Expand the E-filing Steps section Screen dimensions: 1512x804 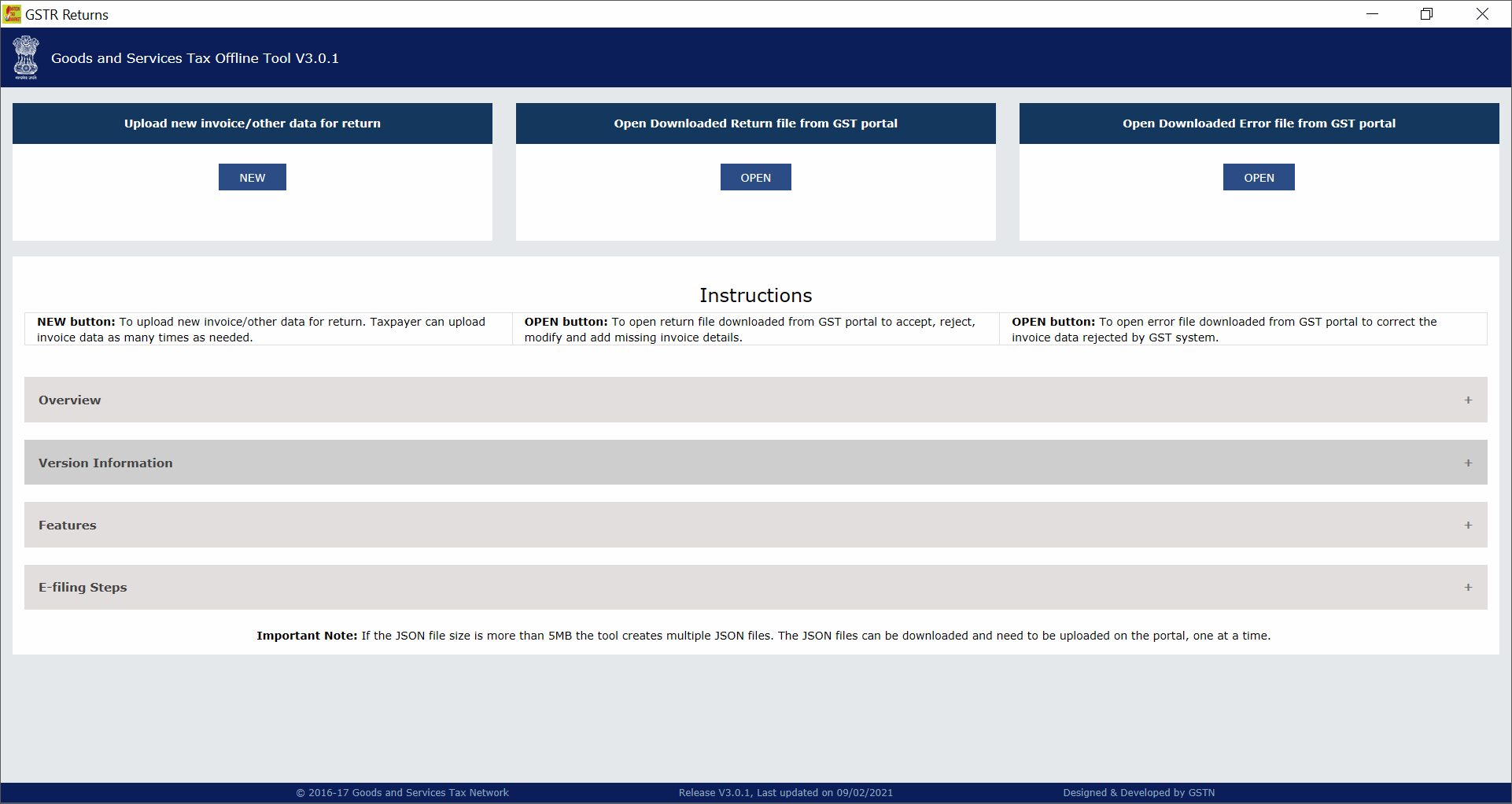[755, 587]
